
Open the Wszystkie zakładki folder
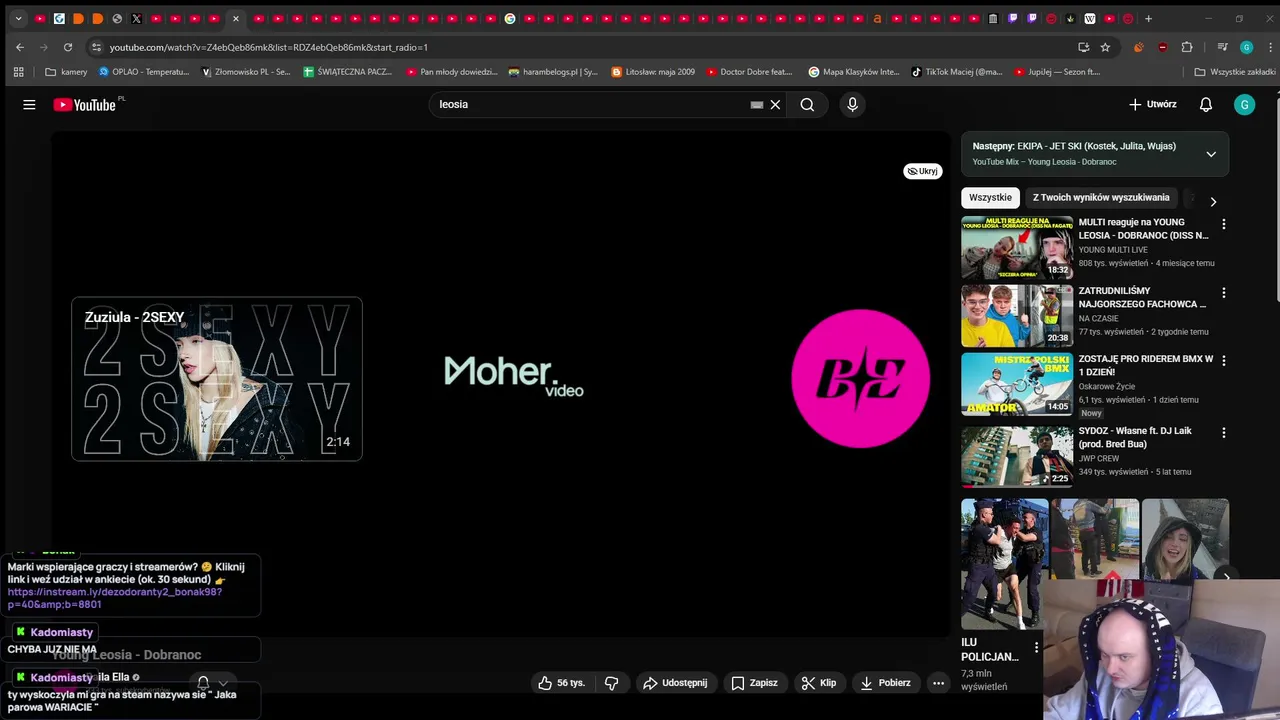1235,72
